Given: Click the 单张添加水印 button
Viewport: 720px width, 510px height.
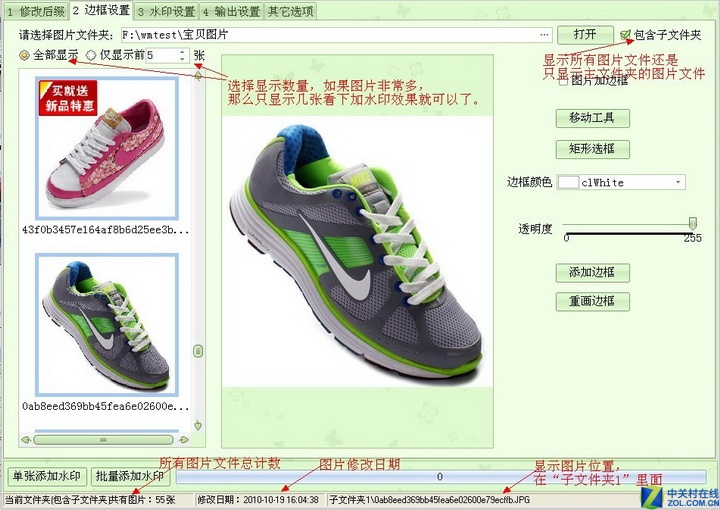Looking at the screenshot, I should pos(46,476).
